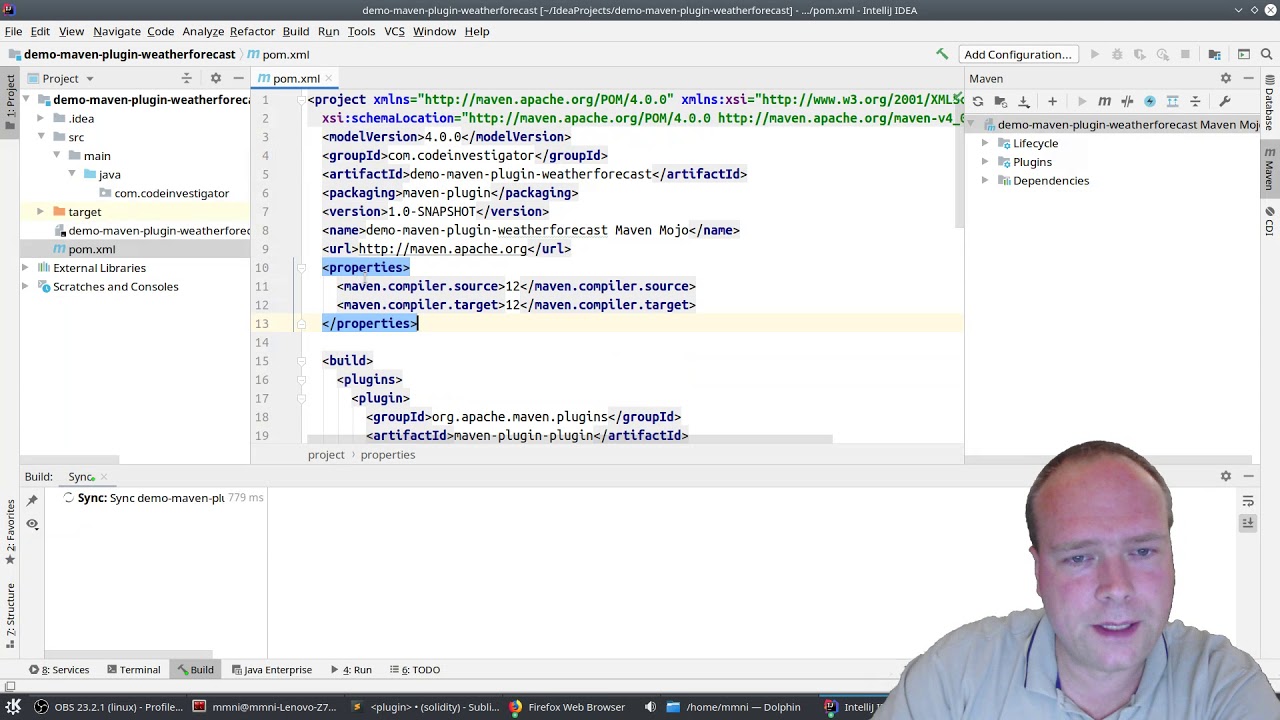This screenshot has width=1280, height=720.
Task: Collapse the root project tree node
Action: point(28,100)
